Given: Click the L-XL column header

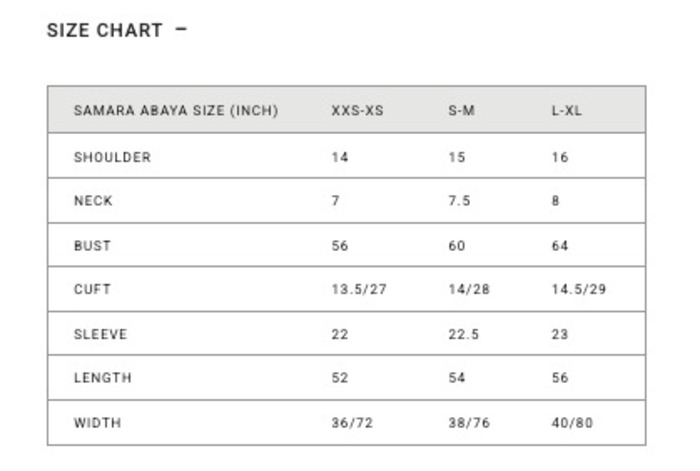Looking at the screenshot, I should coord(566,110).
